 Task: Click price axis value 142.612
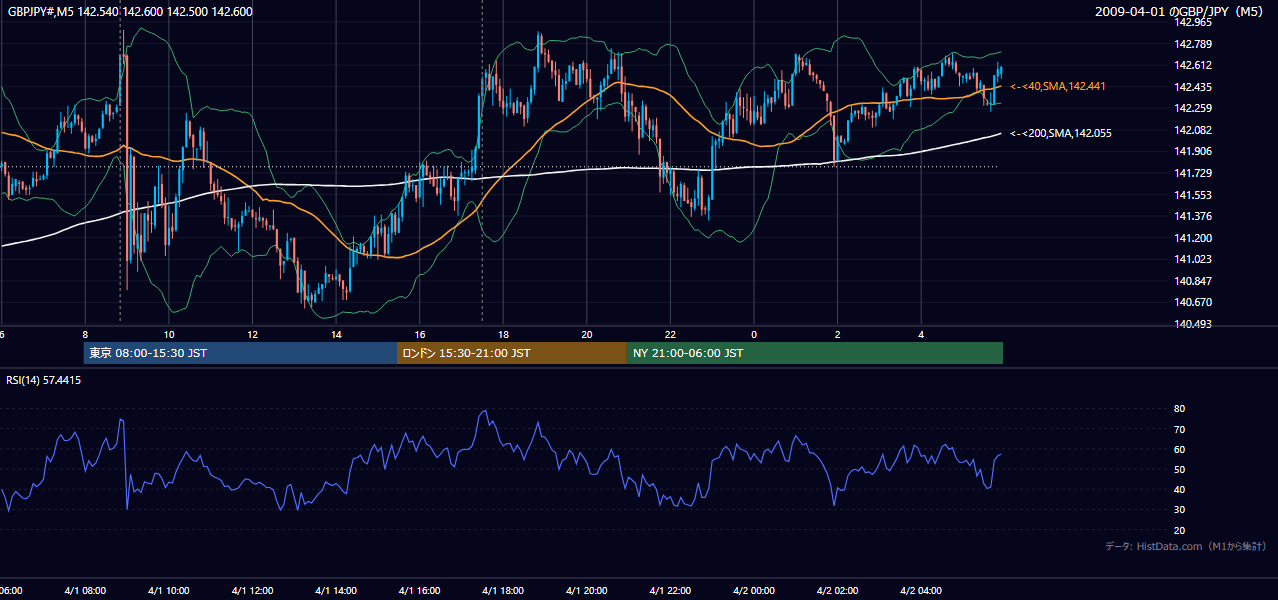[1192, 65]
